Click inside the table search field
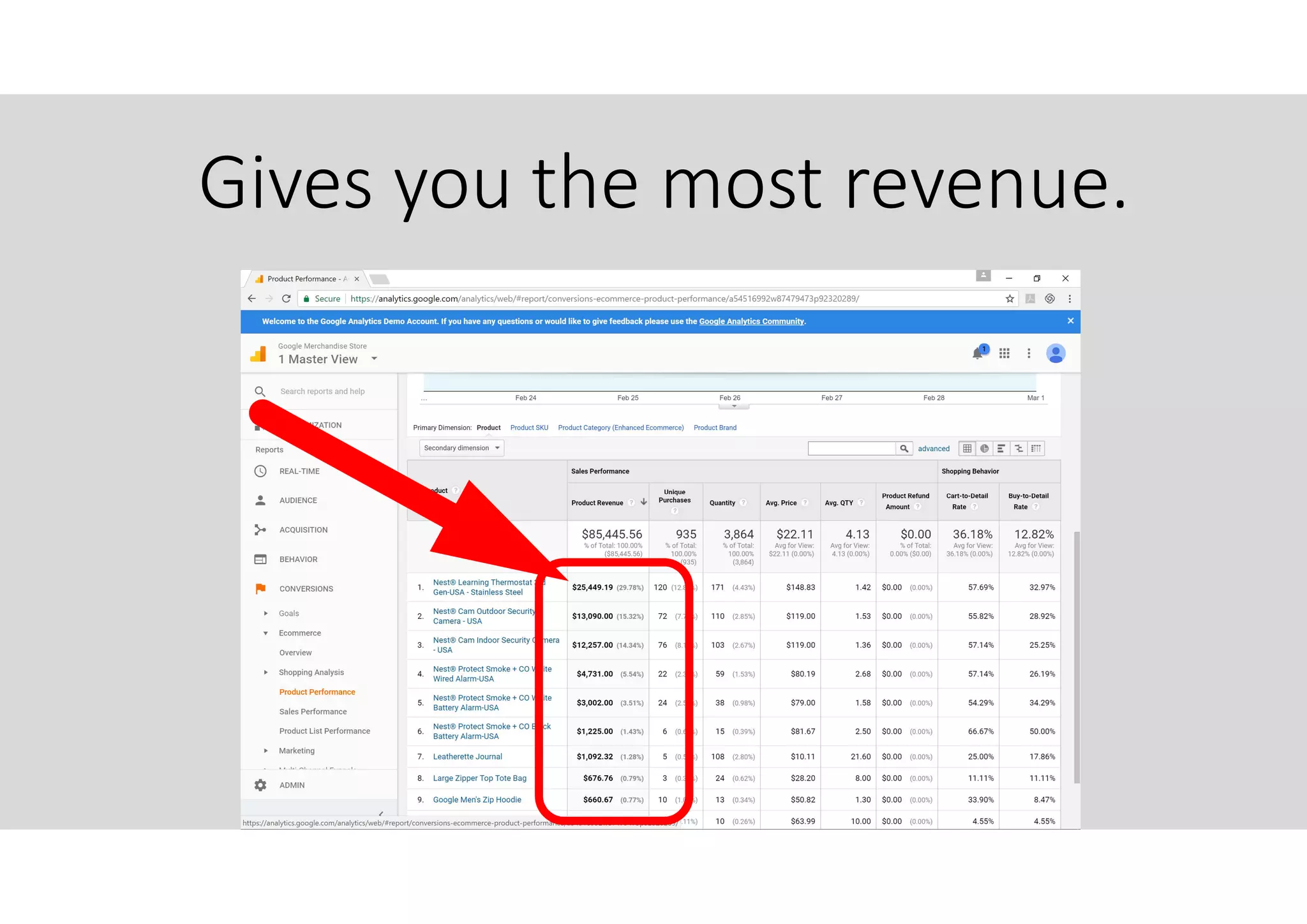Screen dimensions: 1307x924 (852, 449)
